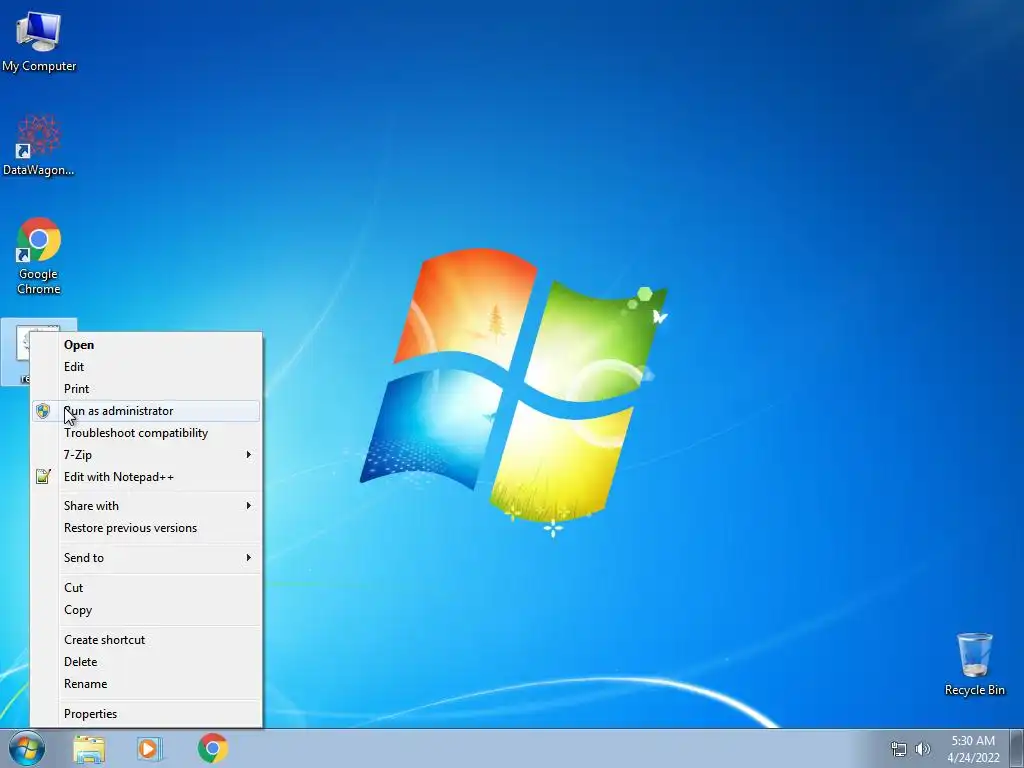Select Run as administrator
The width and height of the screenshot is (1024, 768).
coord(146,411)
